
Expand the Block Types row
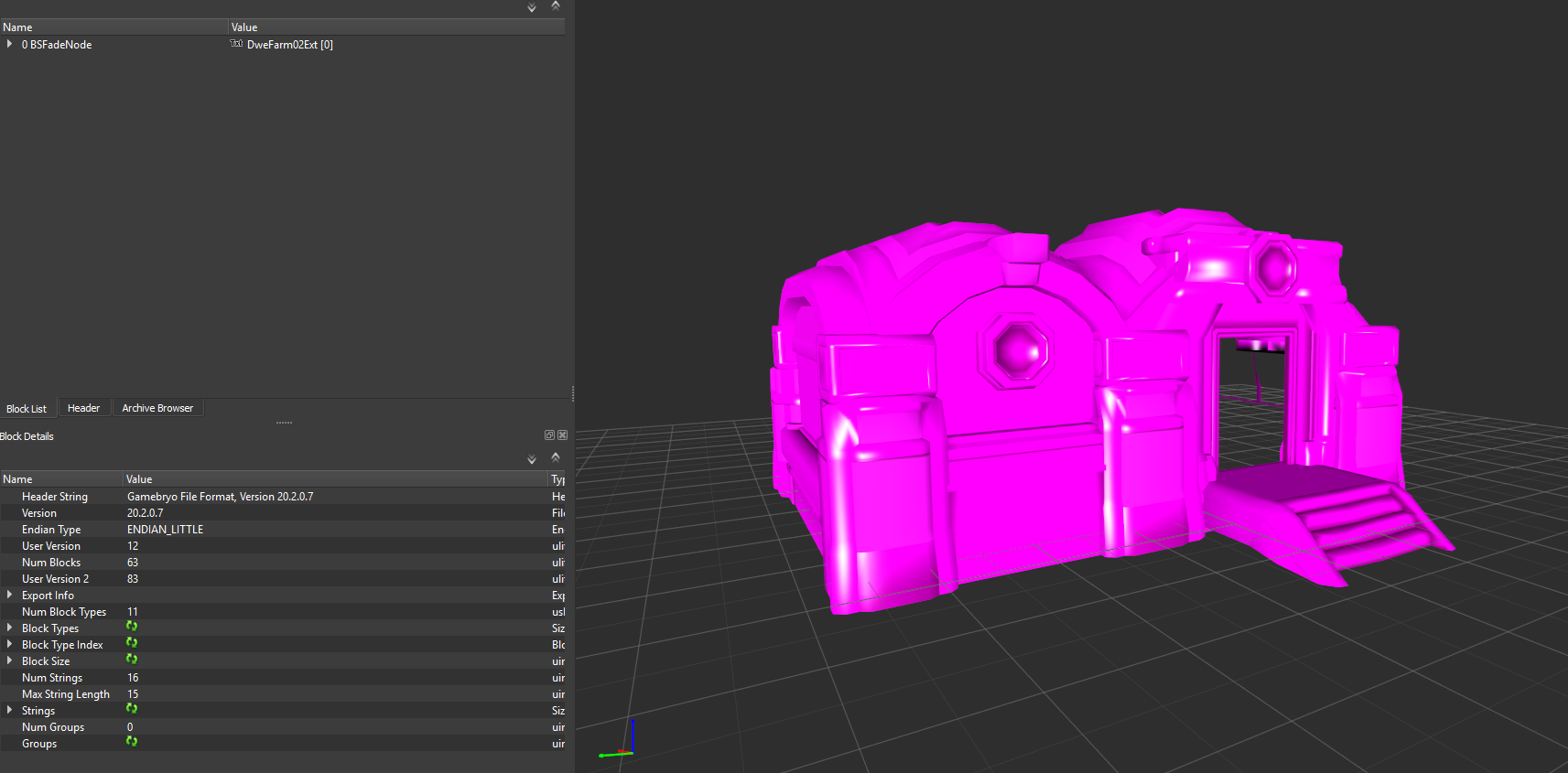pos(9,628)
